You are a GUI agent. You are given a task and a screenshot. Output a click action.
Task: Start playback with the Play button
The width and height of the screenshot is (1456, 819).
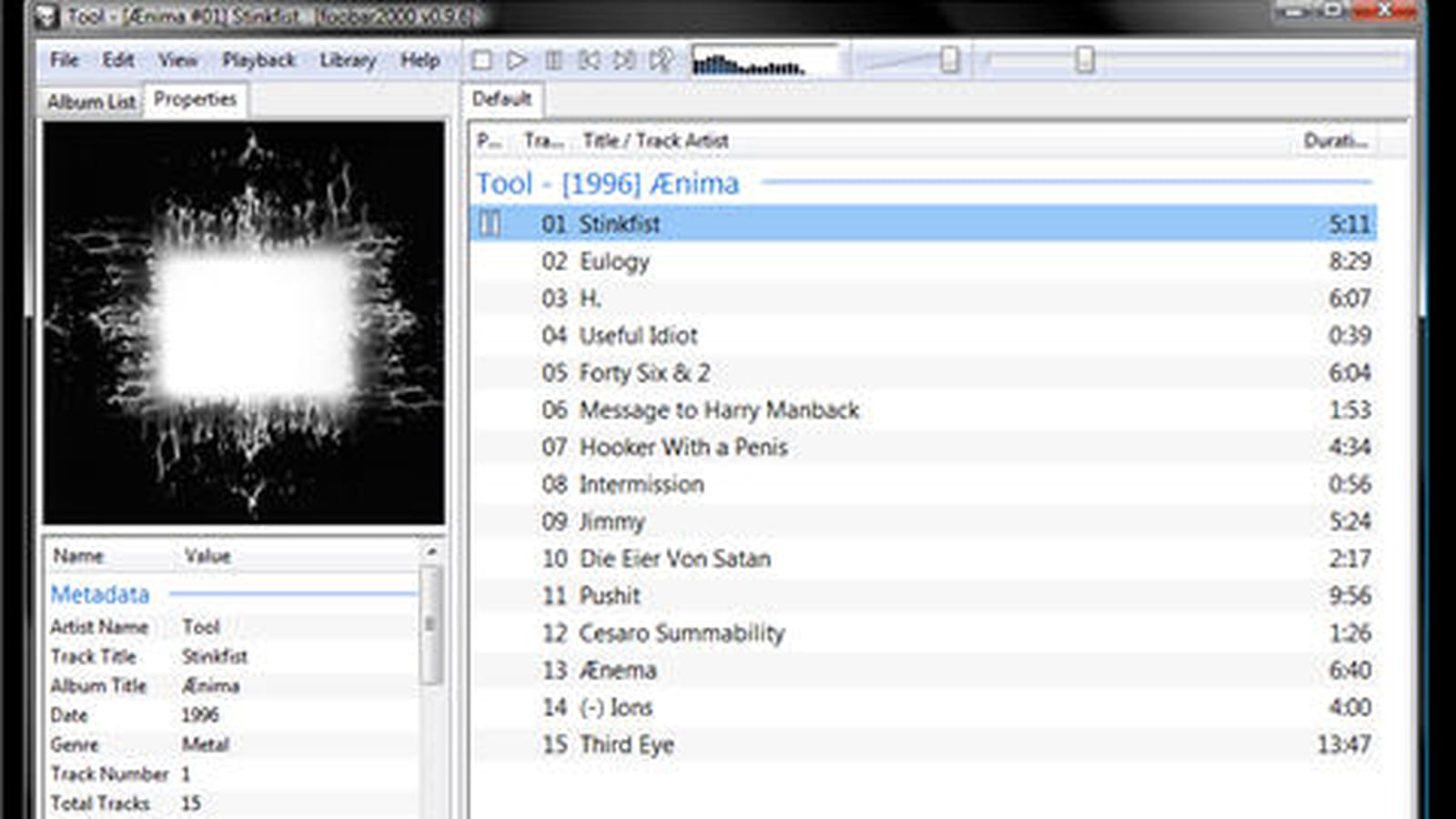[517, 60]
